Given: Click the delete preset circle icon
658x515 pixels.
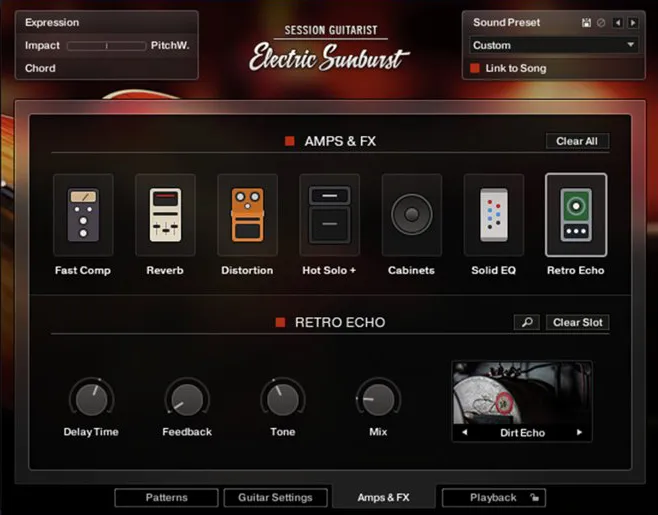Looking at the screenshot, I should (601, 23).
